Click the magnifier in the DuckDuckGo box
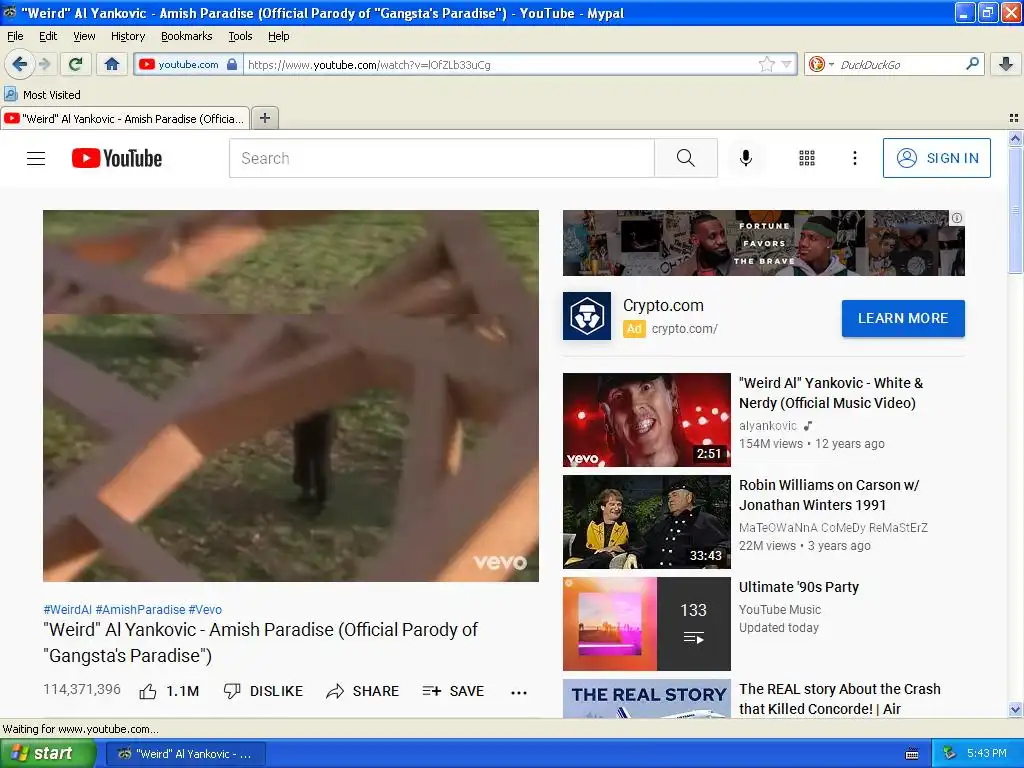The image size is (1024, 768). click(972, 64)
